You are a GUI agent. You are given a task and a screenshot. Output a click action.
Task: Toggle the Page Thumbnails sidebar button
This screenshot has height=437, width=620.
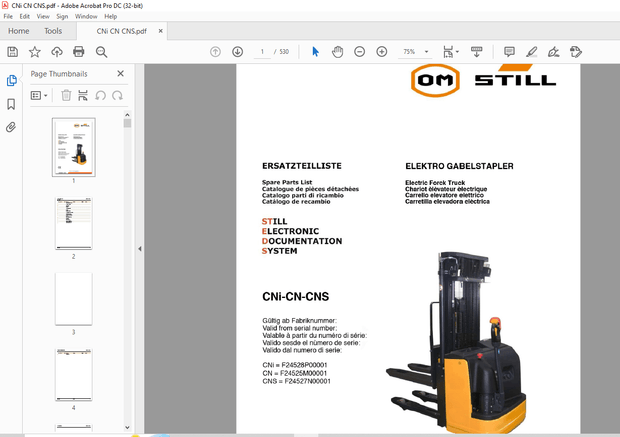12,81
